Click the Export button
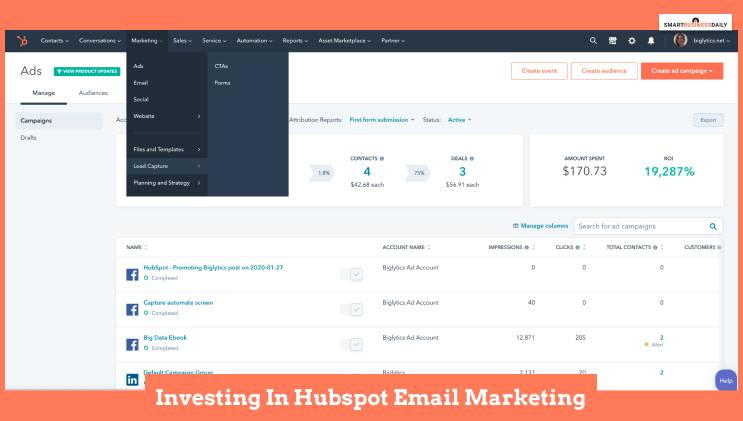This screenshot has width=743, height=421. (x=708, y=120)
